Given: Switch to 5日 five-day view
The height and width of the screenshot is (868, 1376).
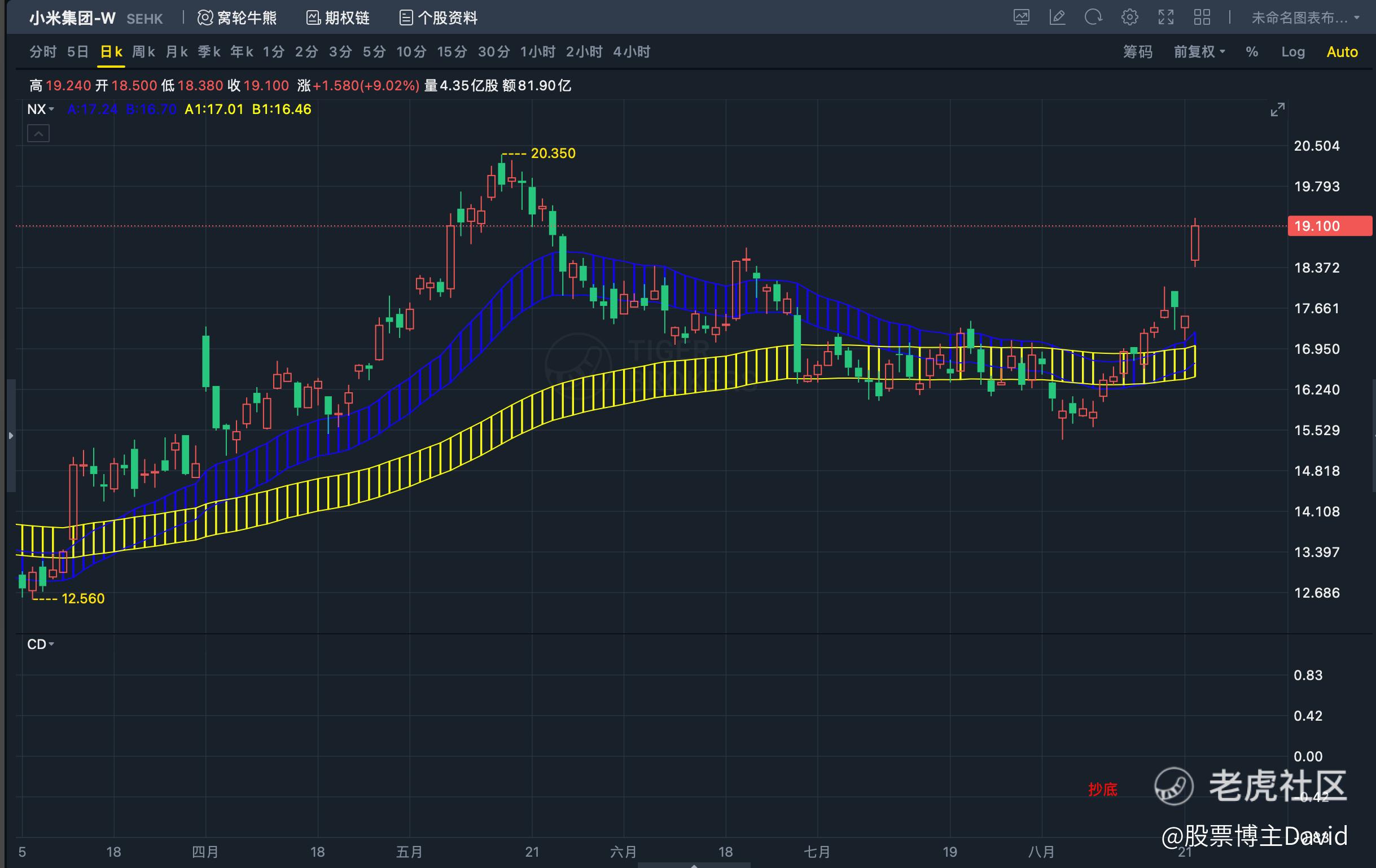Looking at the screenshot, I should coord(78,52).
